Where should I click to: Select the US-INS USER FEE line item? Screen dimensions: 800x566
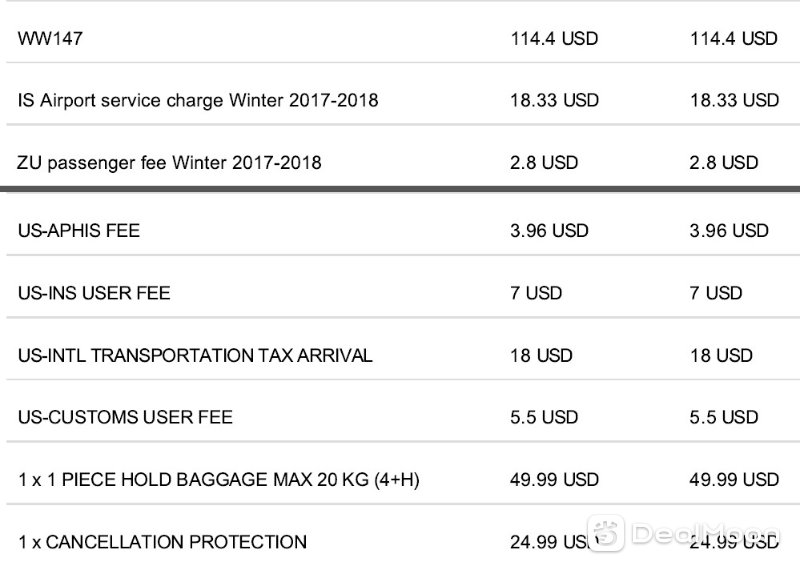tap(94, 293)
